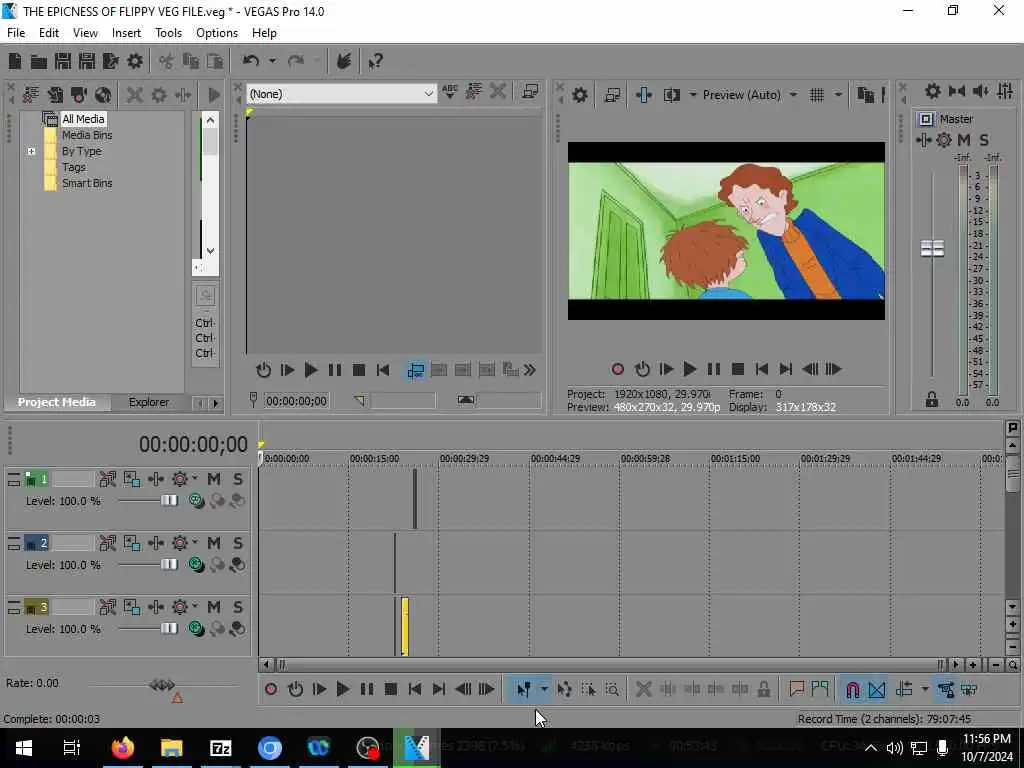Screen dimensions: 1024x768
Task: Solo track 2 with S button
Action: pos(238,543)
